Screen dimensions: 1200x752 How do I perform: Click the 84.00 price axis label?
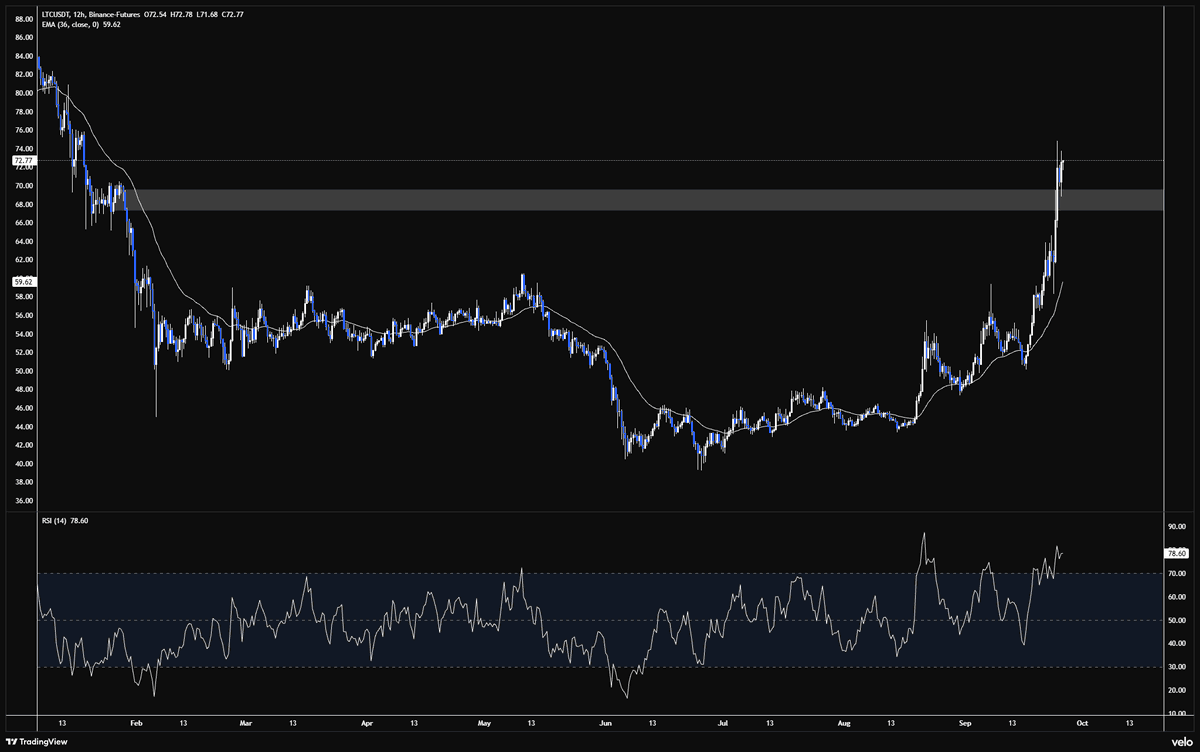(23, 56)
